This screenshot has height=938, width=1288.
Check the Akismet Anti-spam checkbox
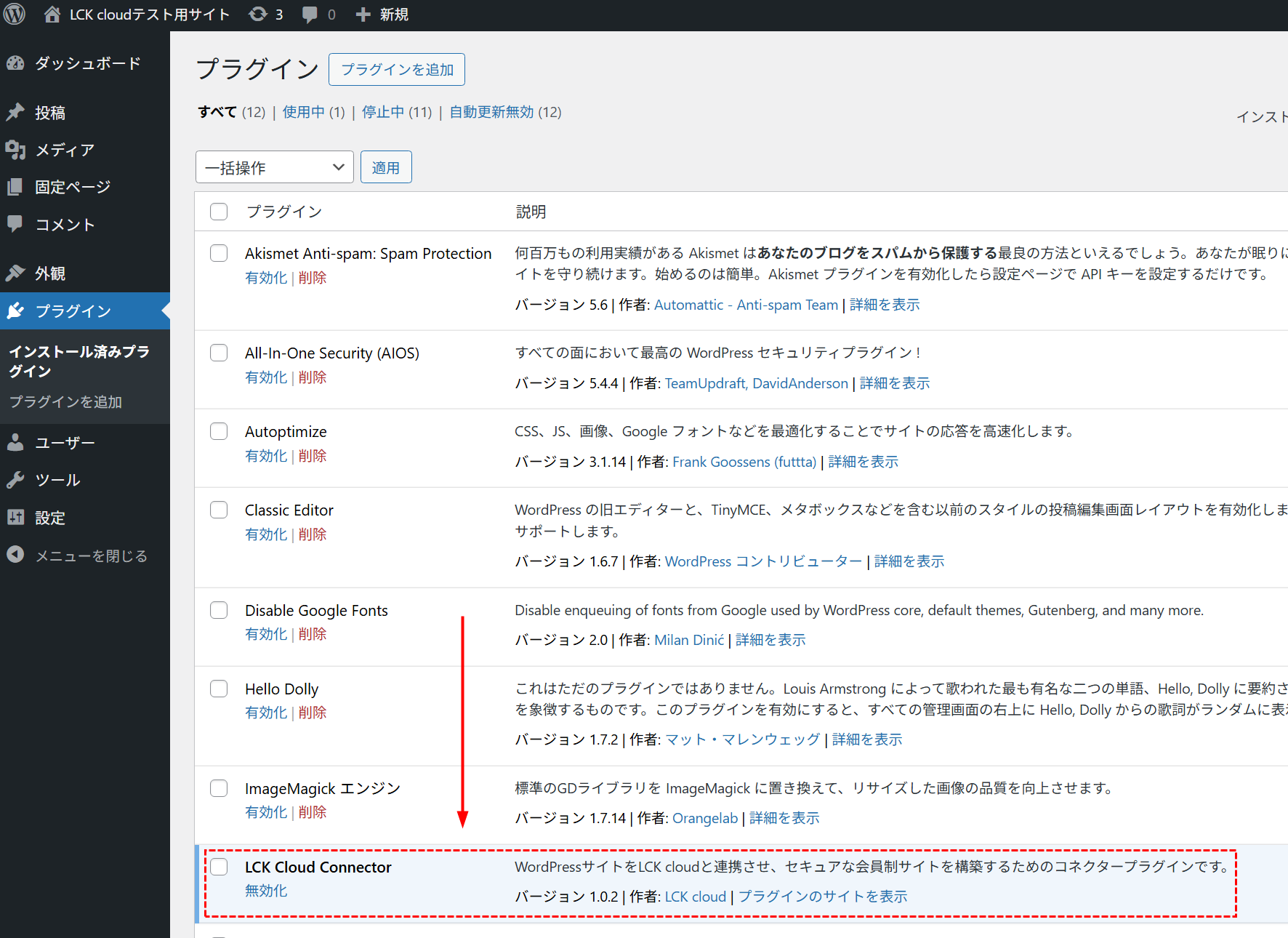click(219, 253)
